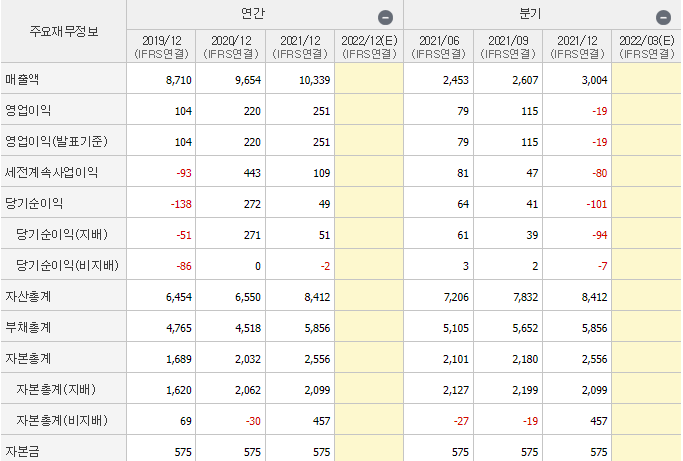Screen dimensions: 683x461
Task: Click the 2022/12(E) column header
Action: point(369,47)
